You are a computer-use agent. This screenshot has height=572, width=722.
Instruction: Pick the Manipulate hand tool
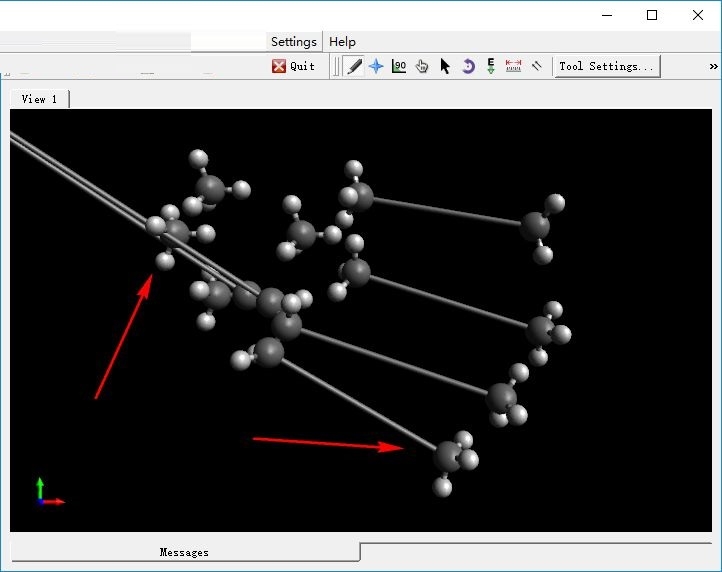pyautogui.click(x=422, y=66)
